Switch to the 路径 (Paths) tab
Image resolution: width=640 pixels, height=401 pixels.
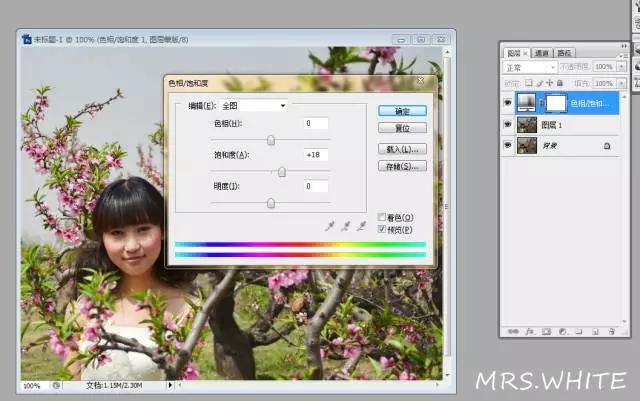[x=565, y=53]
